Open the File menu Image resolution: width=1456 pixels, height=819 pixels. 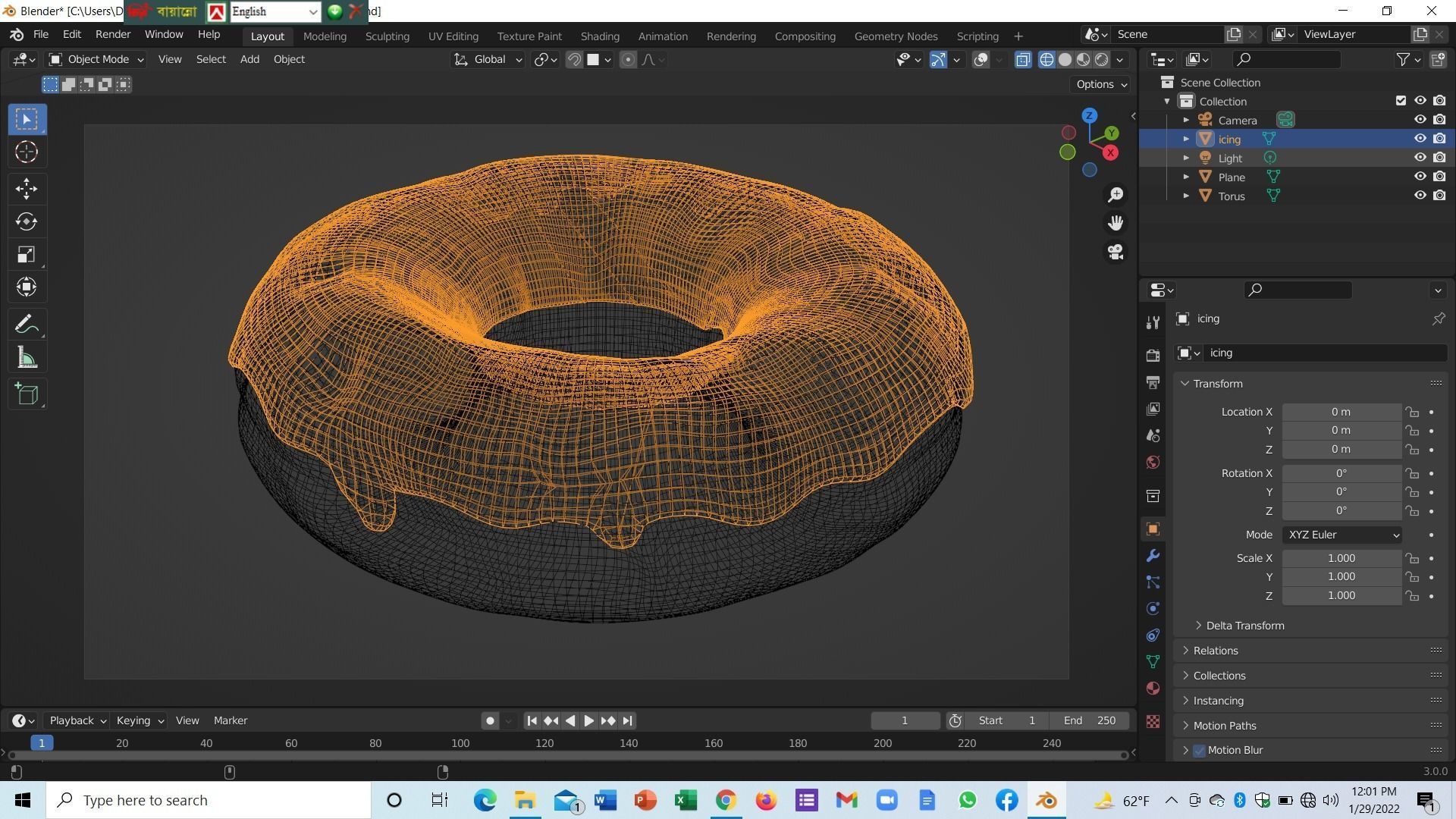tap(41, 34)
